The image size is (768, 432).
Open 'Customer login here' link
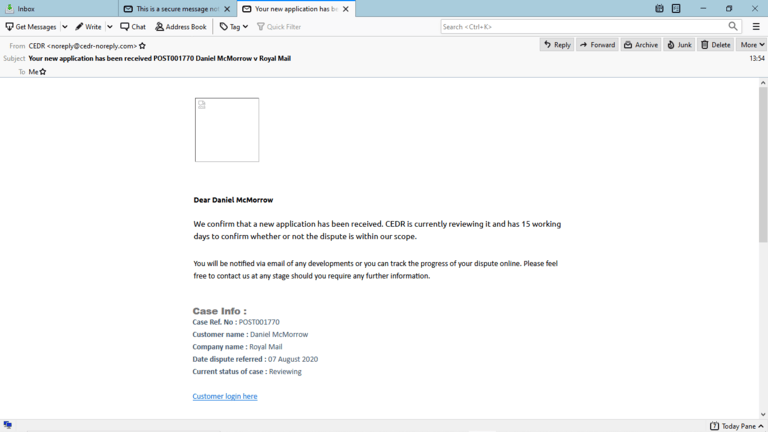[x=225, y=396]
